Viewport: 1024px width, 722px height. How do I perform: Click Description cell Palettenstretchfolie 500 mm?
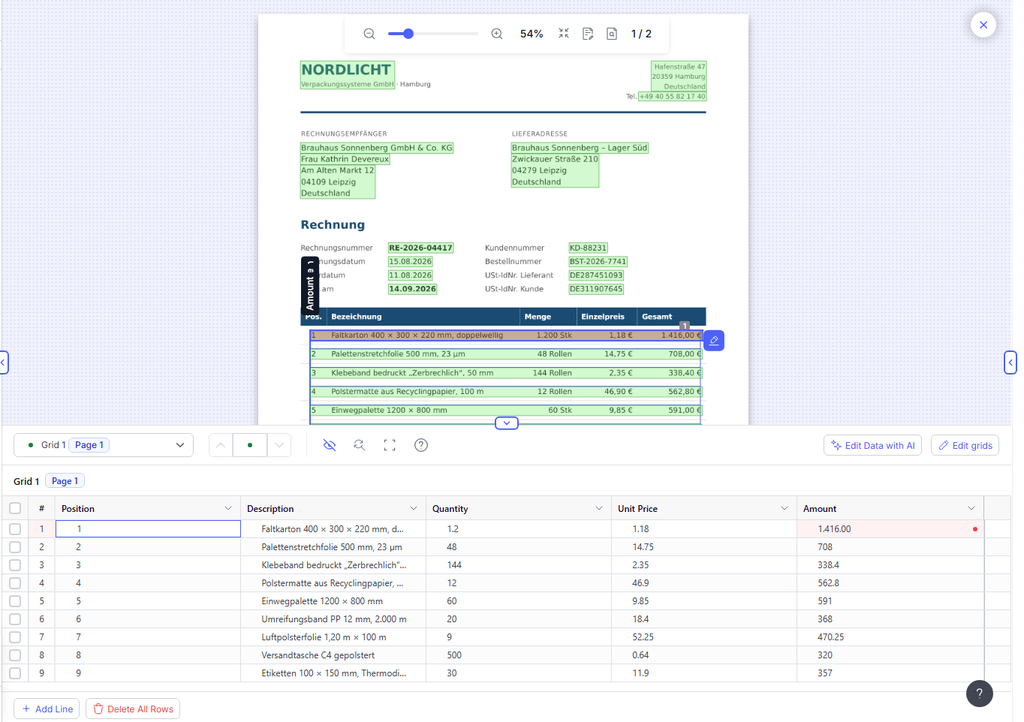333,547
